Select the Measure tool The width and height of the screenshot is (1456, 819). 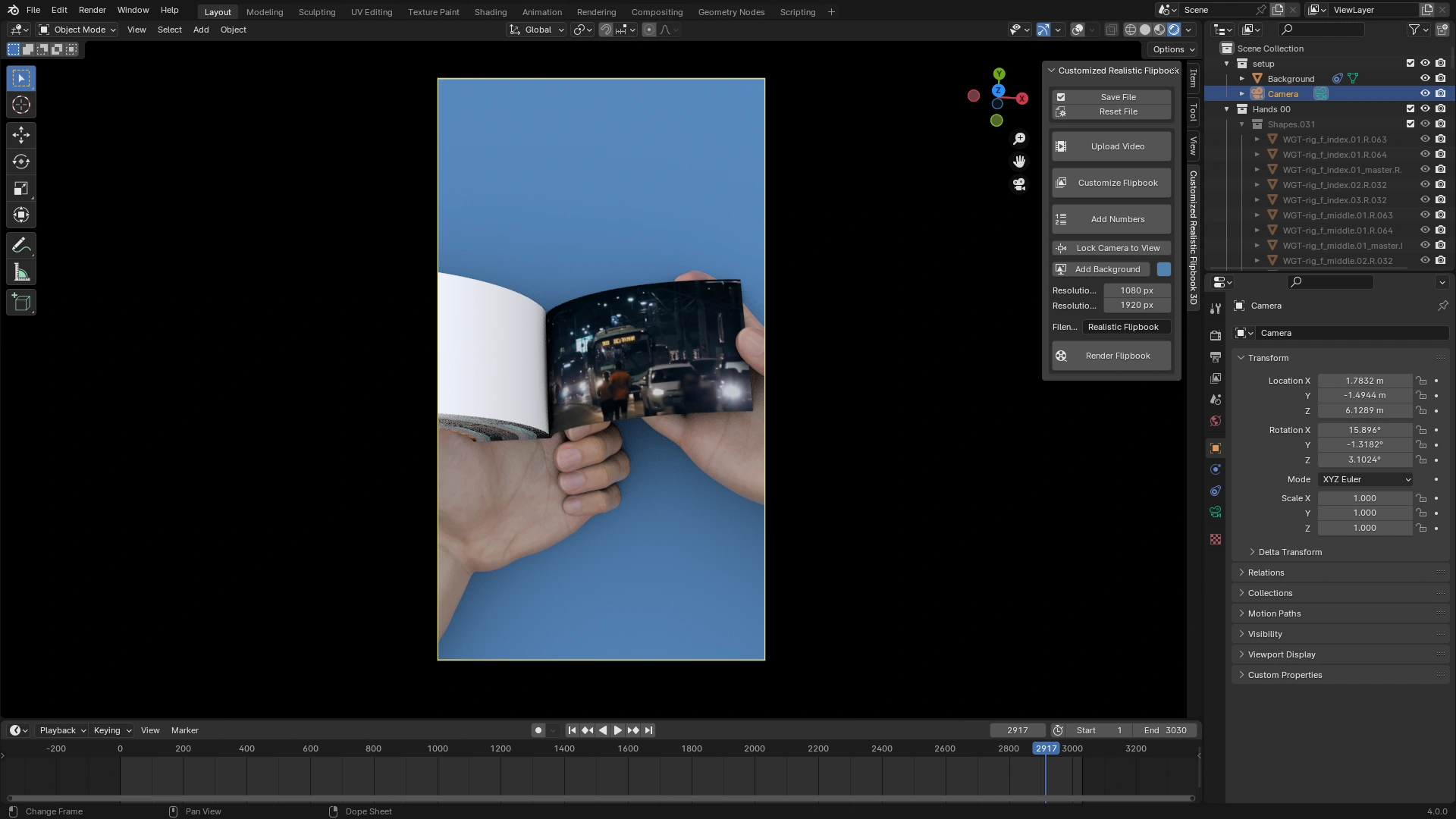(21, 273)
